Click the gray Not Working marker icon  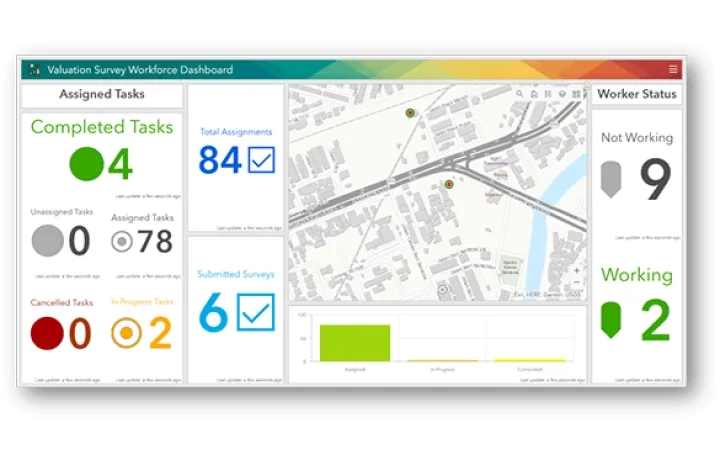(x=611, y=179)
